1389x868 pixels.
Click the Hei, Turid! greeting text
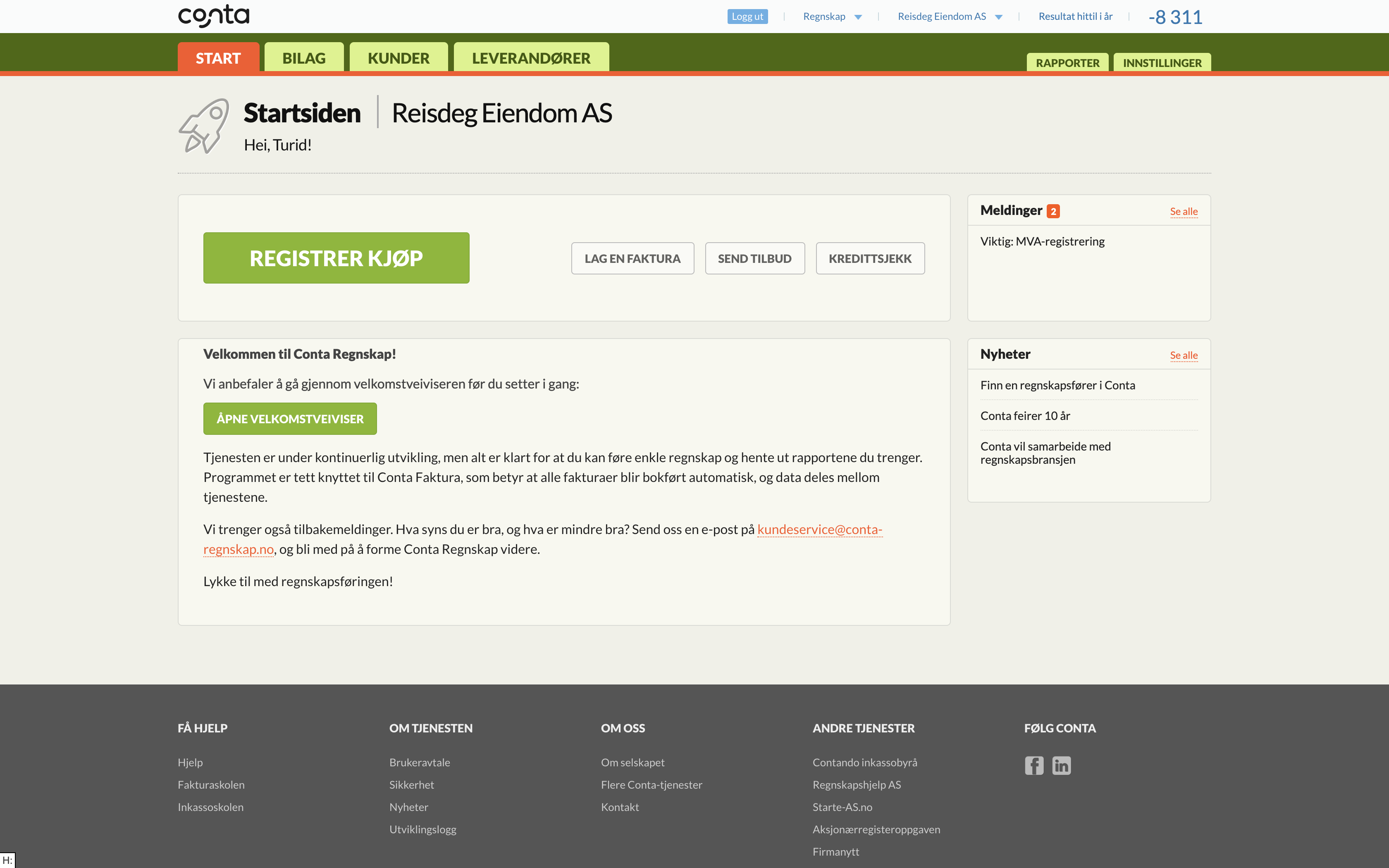pos(277,145)
